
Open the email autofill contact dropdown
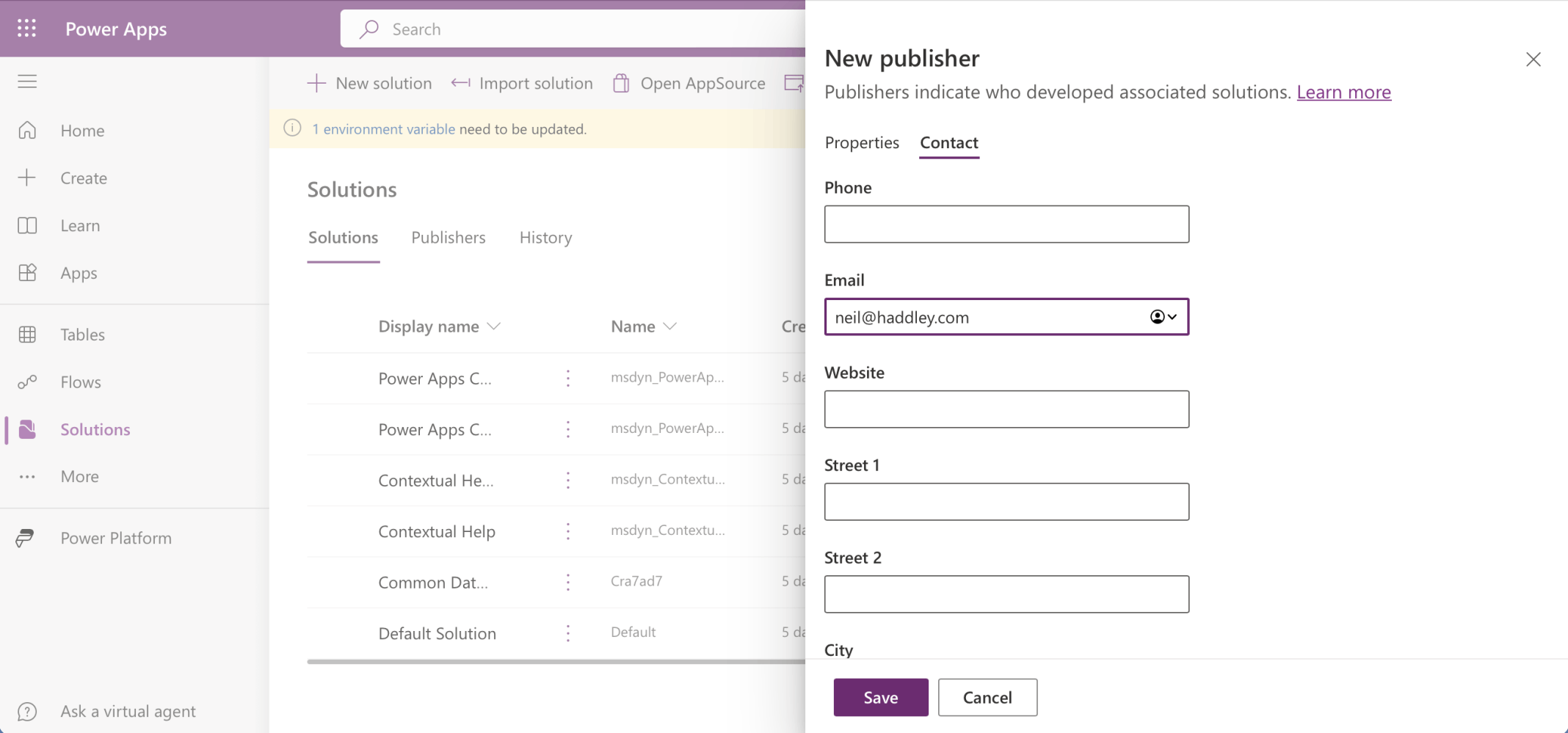tap(1164, 317)
